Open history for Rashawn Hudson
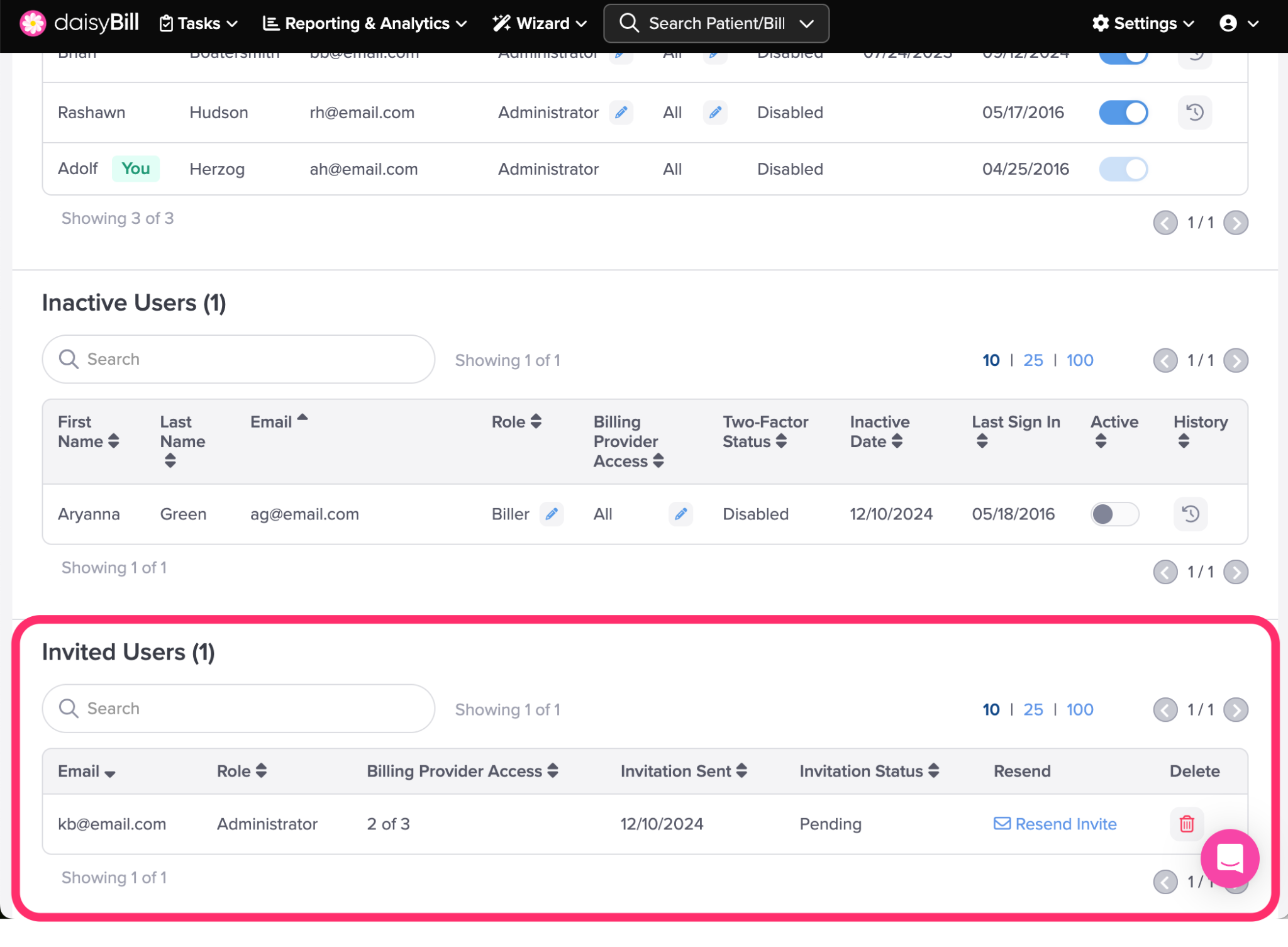Image resolution: width=1288 pixels, height=947 pixels. tap(1194, 113)
